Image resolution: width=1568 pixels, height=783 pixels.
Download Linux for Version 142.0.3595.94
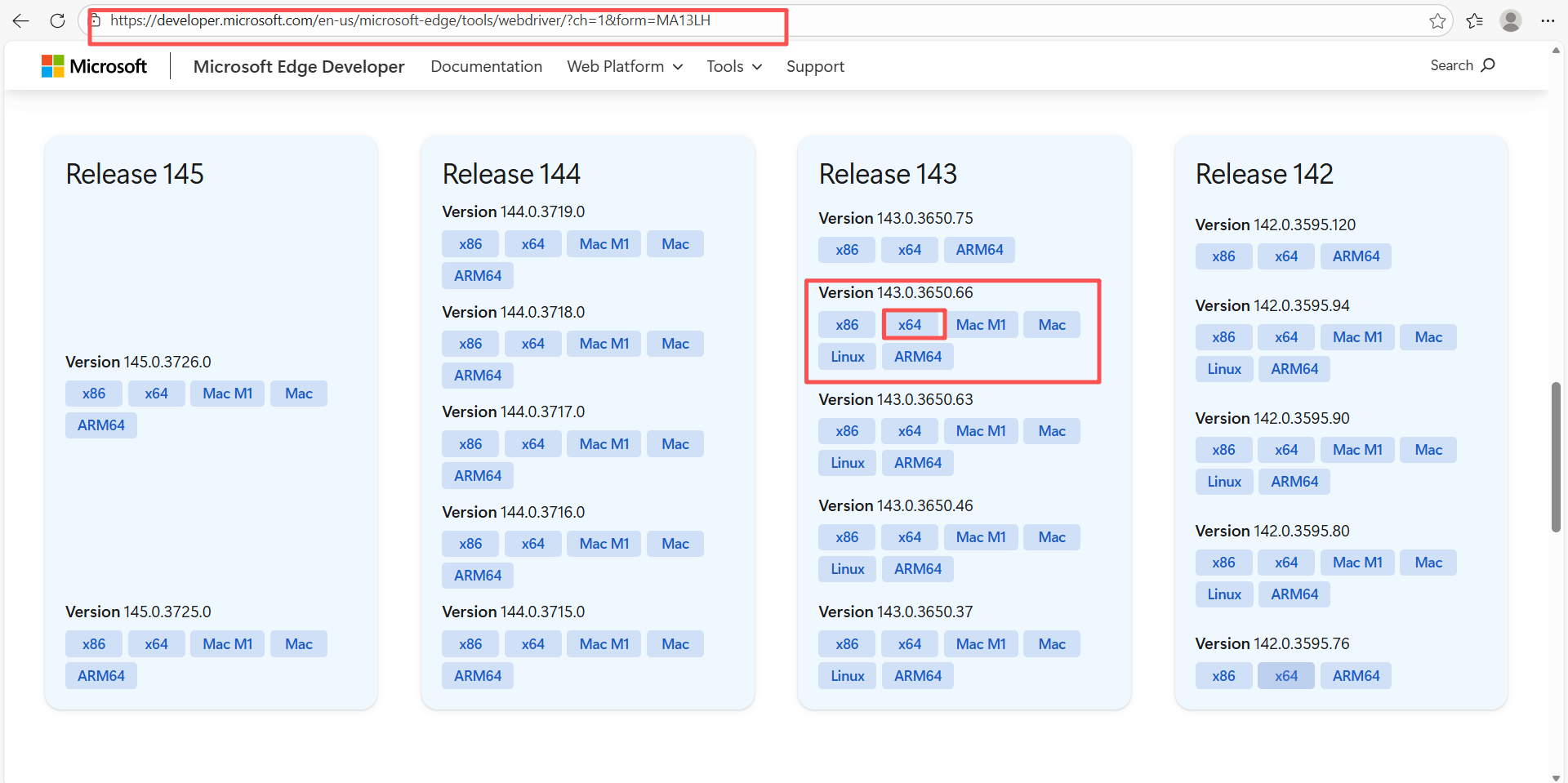[x=1224, y=369]
